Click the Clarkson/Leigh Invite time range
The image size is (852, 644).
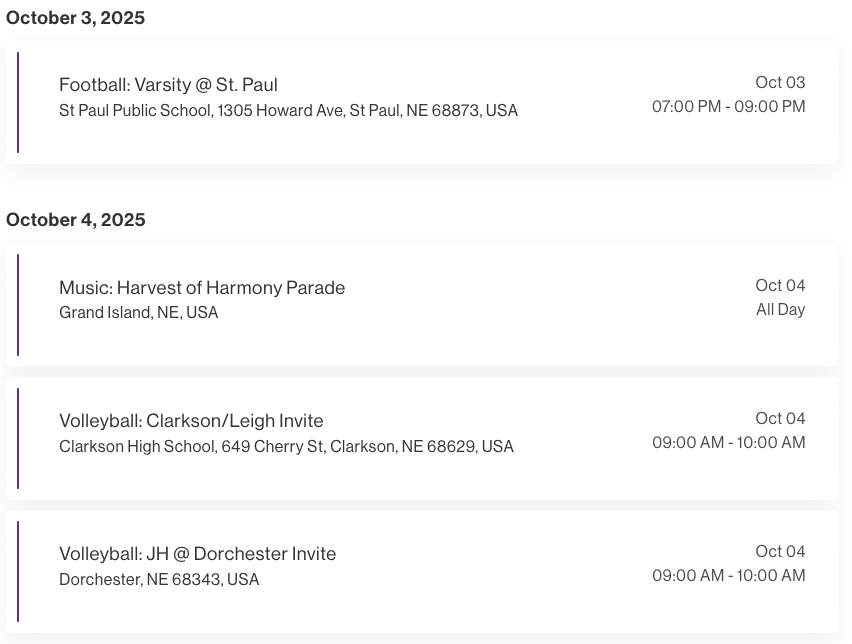pos(728,443)
